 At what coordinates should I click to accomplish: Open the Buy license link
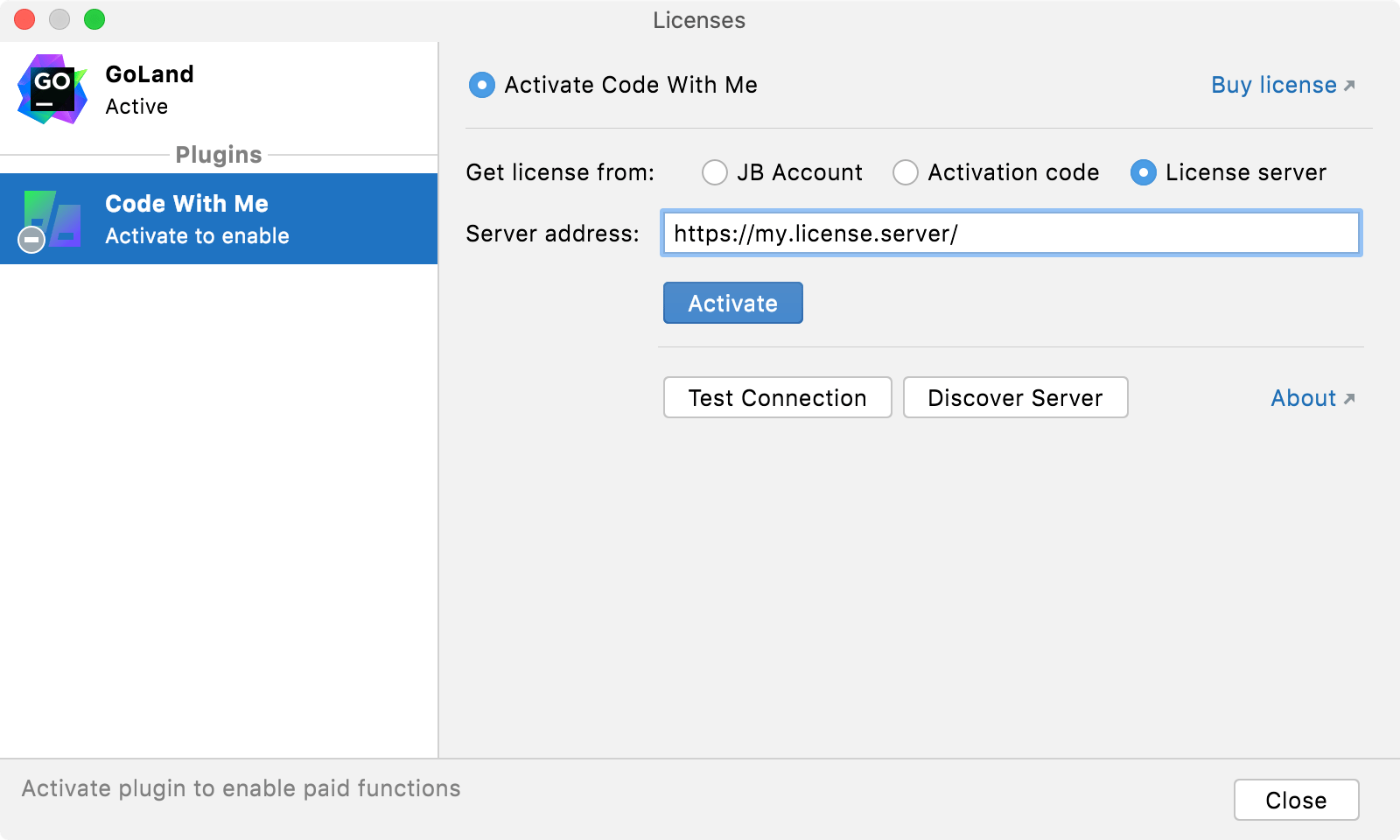[1273, 85]
